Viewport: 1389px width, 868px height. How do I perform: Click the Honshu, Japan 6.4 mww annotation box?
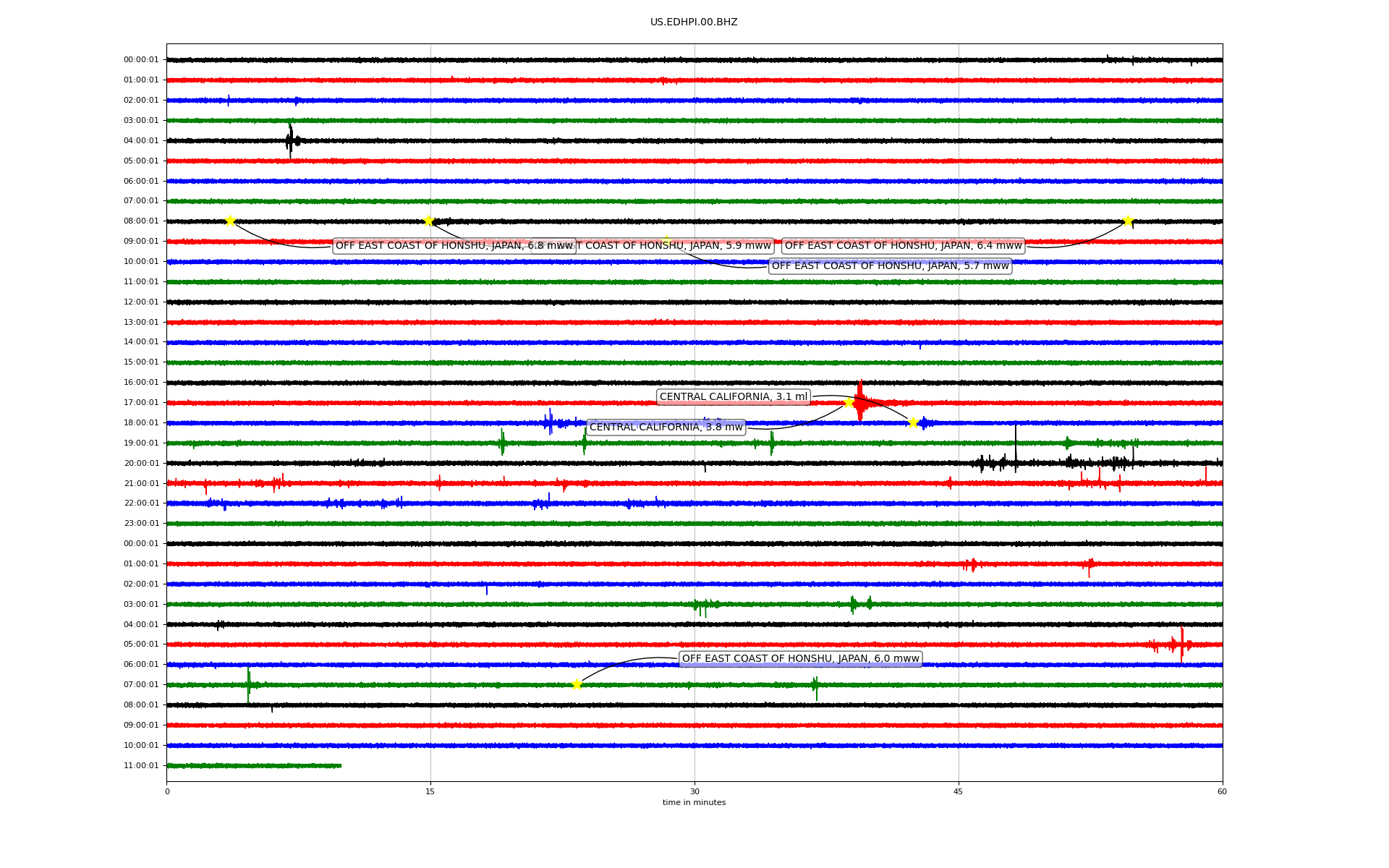coord(903,245)
